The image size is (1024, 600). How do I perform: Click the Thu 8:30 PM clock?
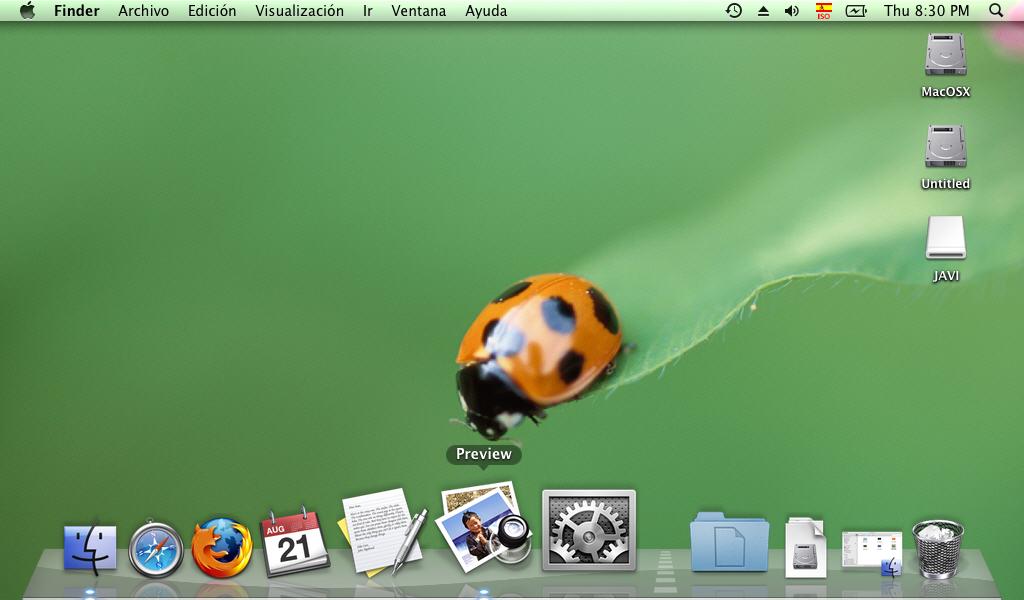[x=926, y=10]
